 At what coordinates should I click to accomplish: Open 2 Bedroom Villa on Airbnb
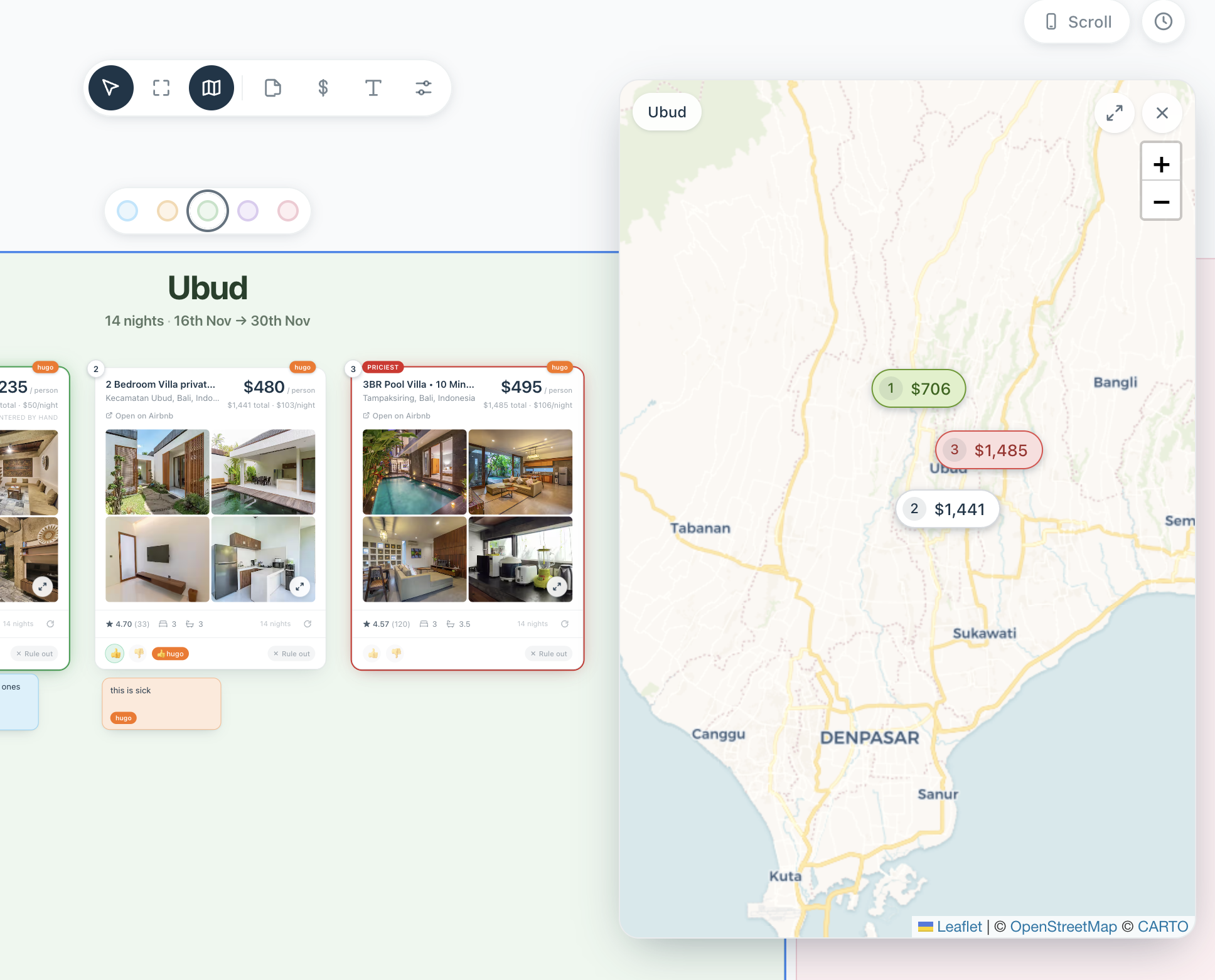click(x=139, y=416)
